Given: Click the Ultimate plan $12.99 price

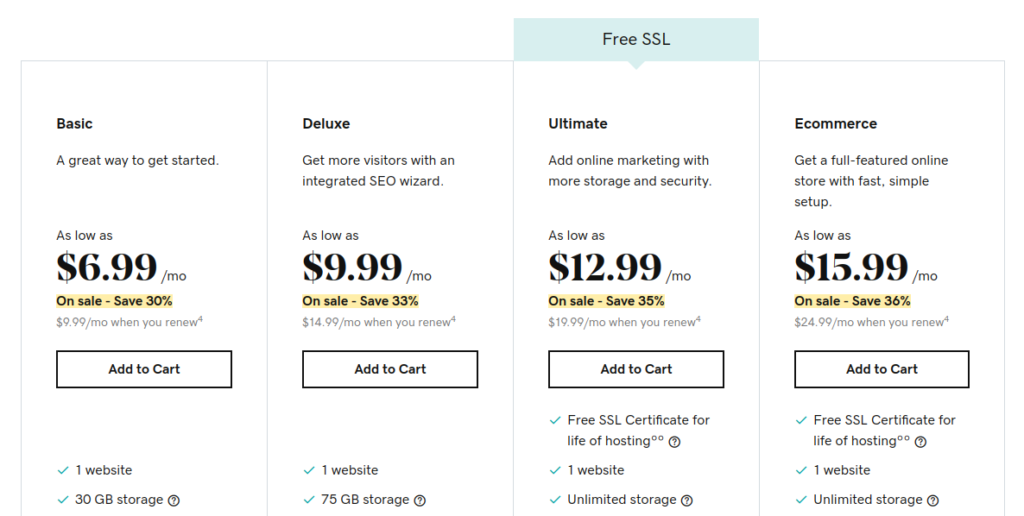Looking at the screenshot, I should point(605,266).
